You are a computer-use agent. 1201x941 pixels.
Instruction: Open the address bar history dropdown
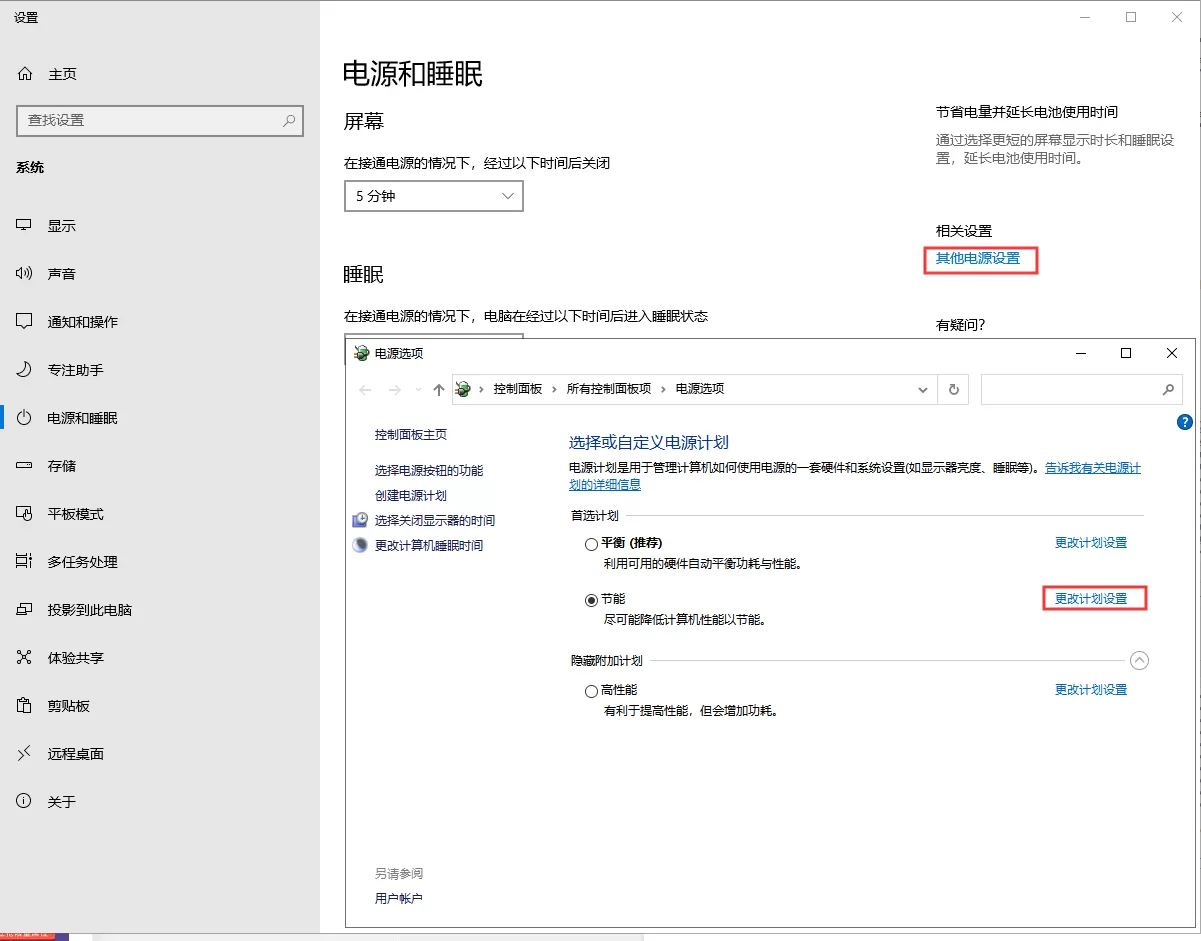pyautogui.click(x=923, y=390)
